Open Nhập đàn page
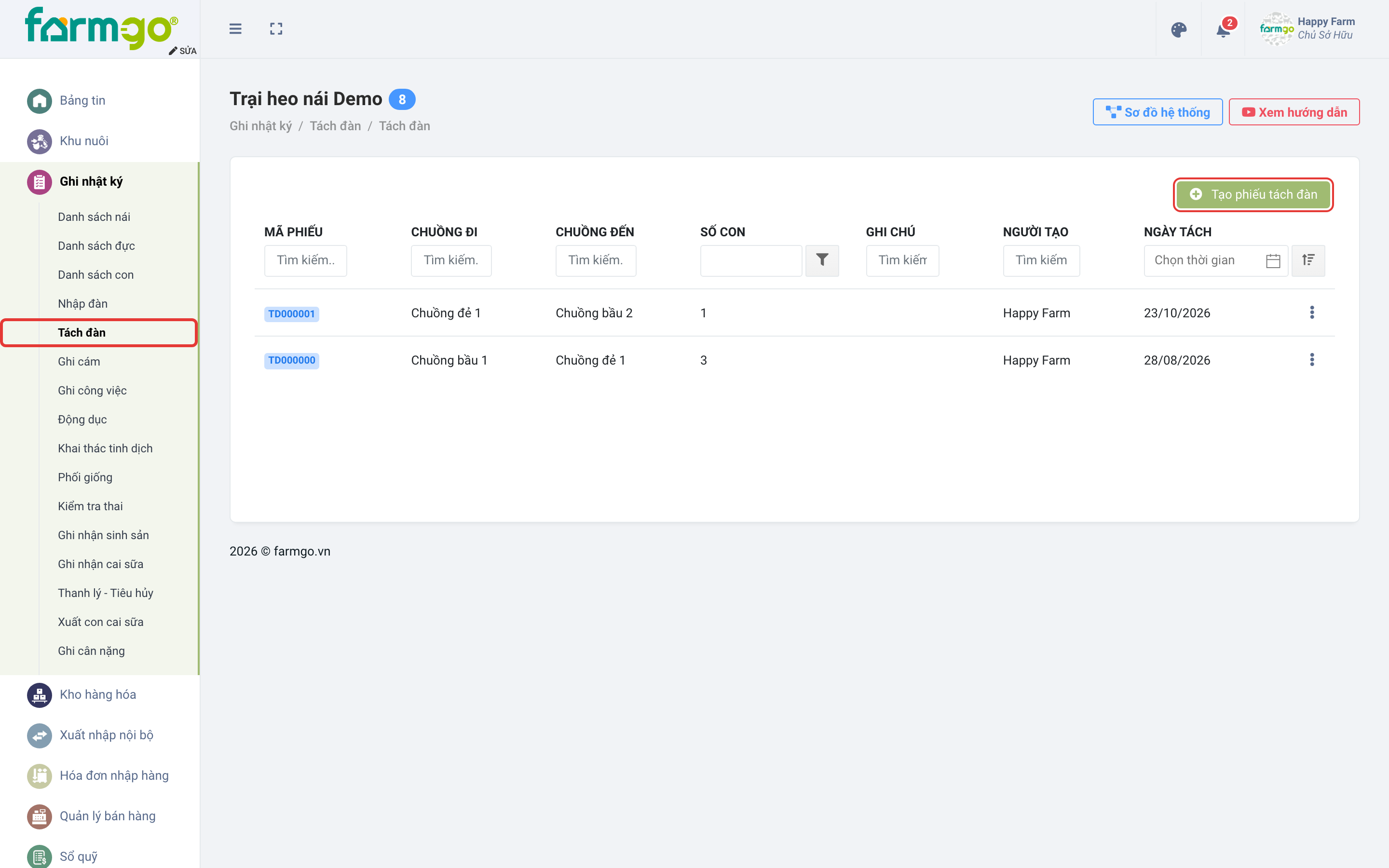Viewport: 1389px width, 868px height. coord(82,304)
